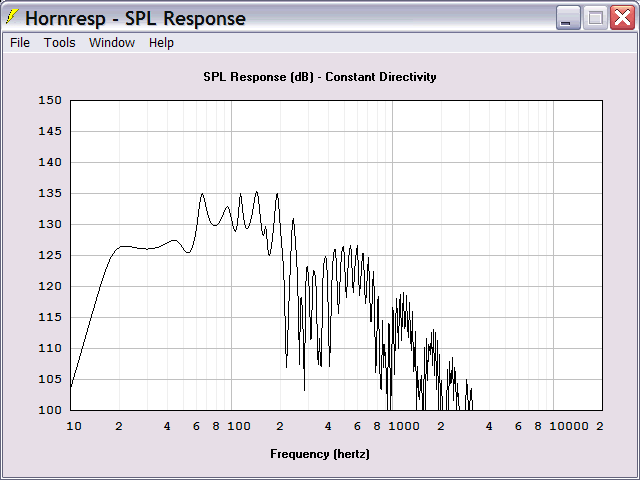Click the 100 Hz x-axis label
This screenshot has height=480, width=640.
click(x=239, y=426)
